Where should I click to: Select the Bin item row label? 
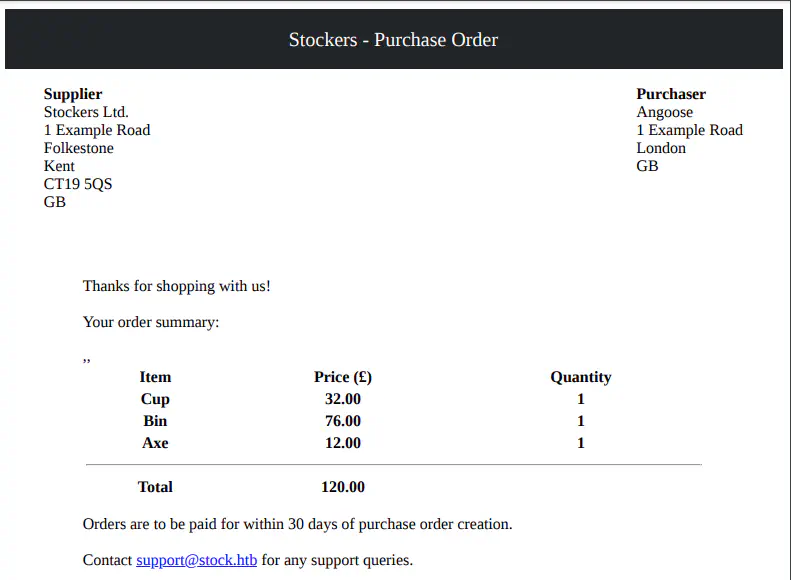[x=155, y=421]
